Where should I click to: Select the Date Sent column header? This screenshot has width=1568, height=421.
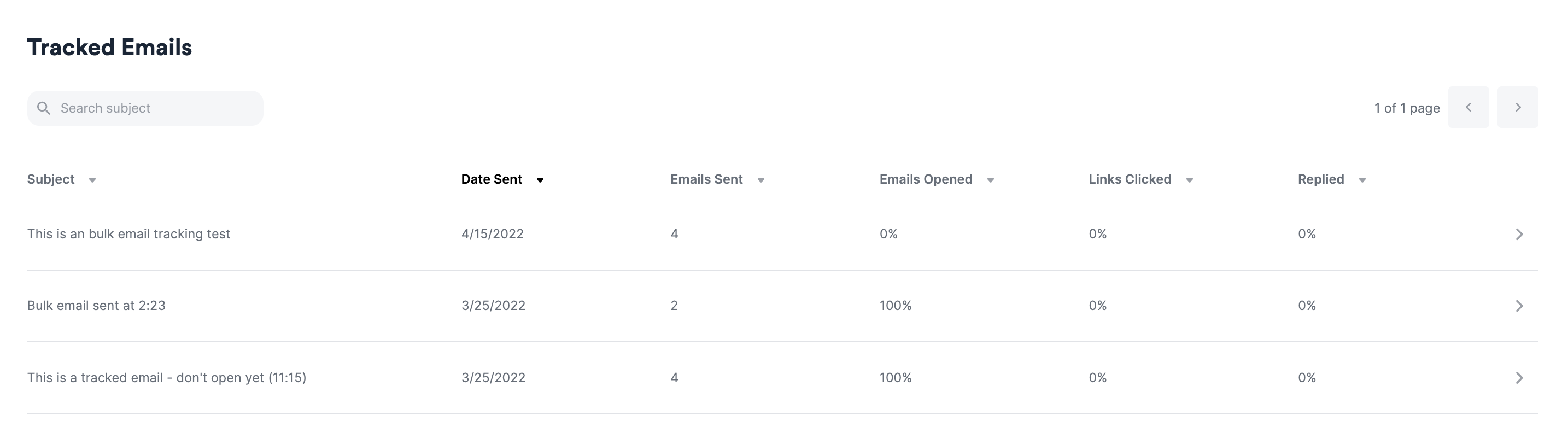pyautogui.click(x=491, y=179)
